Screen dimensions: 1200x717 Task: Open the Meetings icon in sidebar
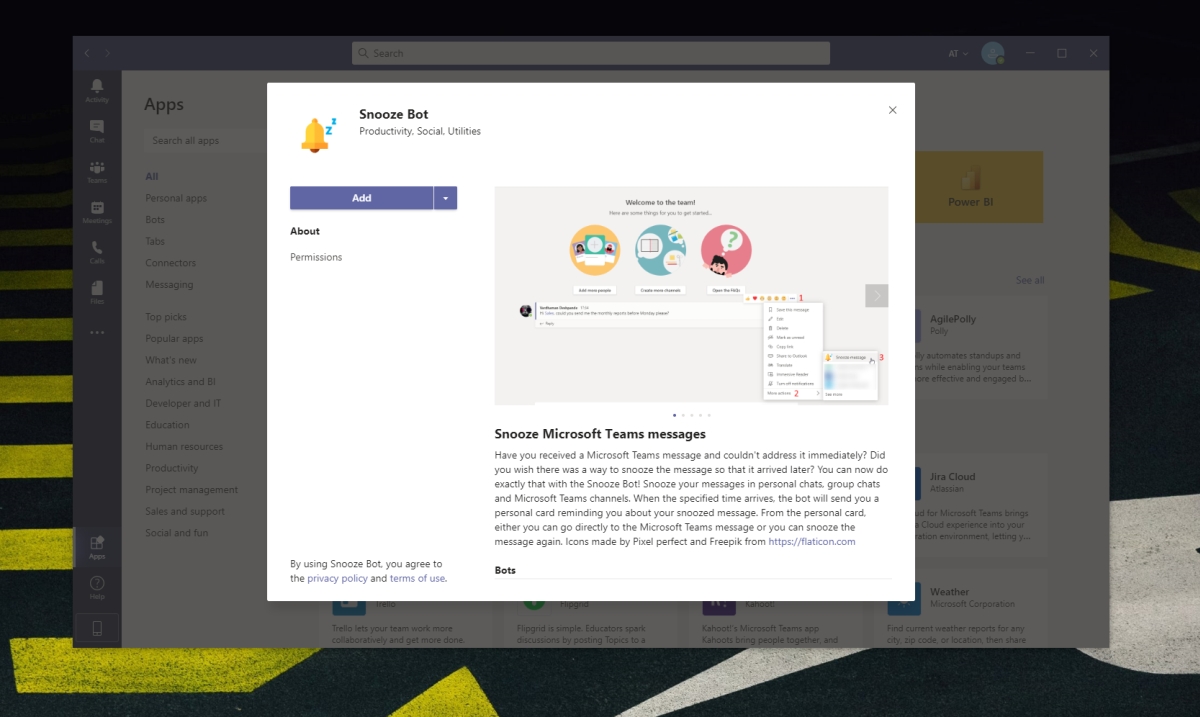[97, 212]
